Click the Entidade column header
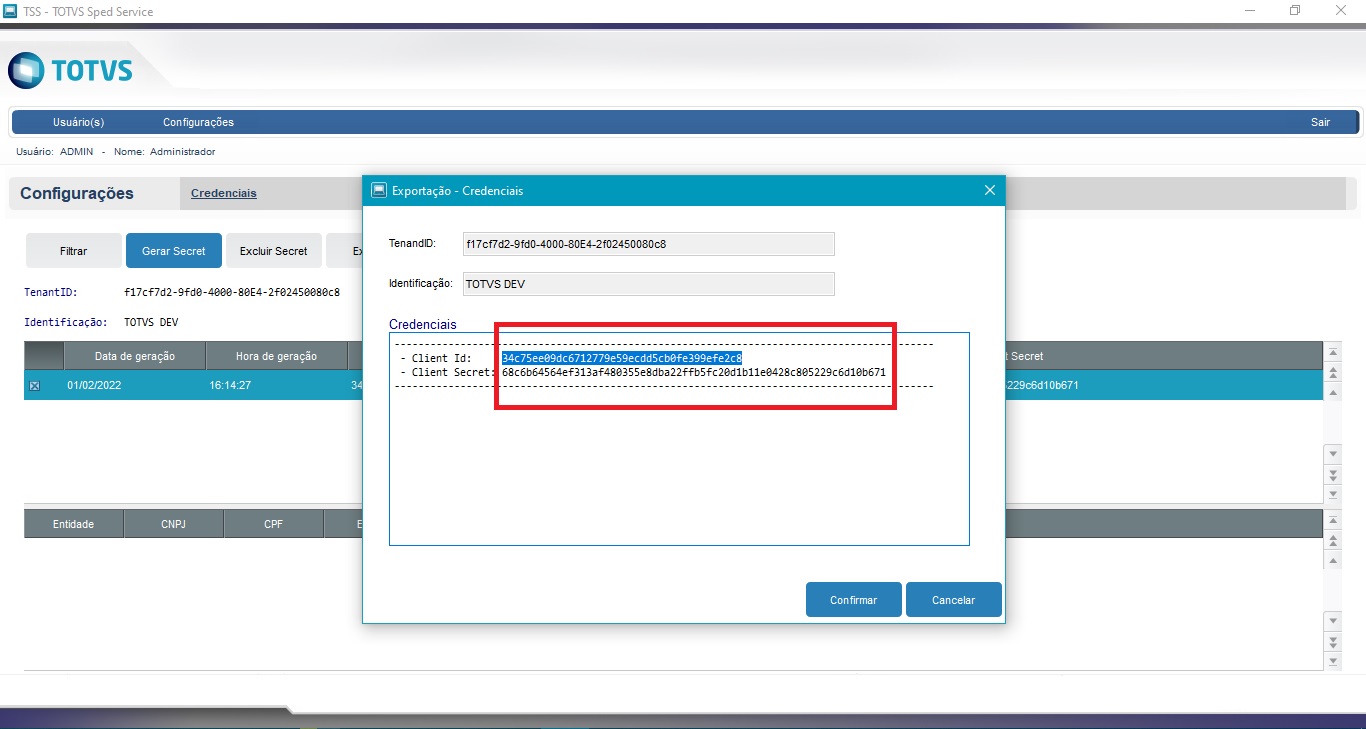The height and width of the screenshot is (729, 1366). coord(74,524)
